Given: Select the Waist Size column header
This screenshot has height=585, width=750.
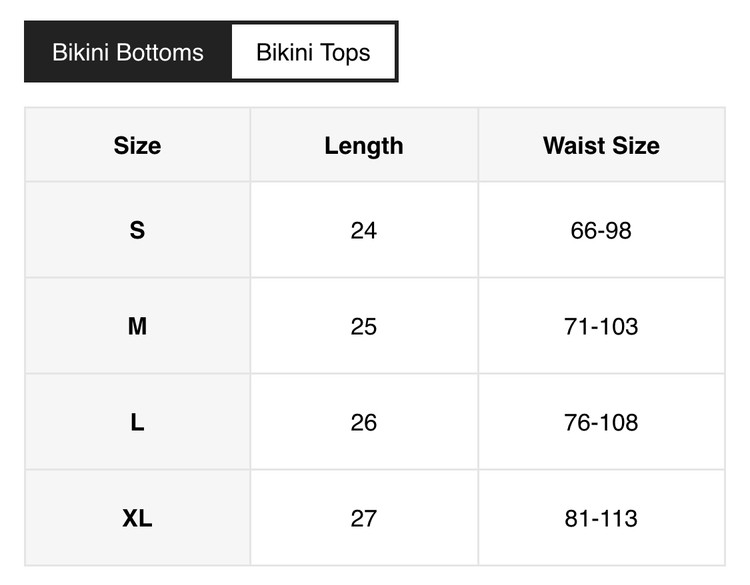Looking at the screenshot, I should (x=601, y=146).
